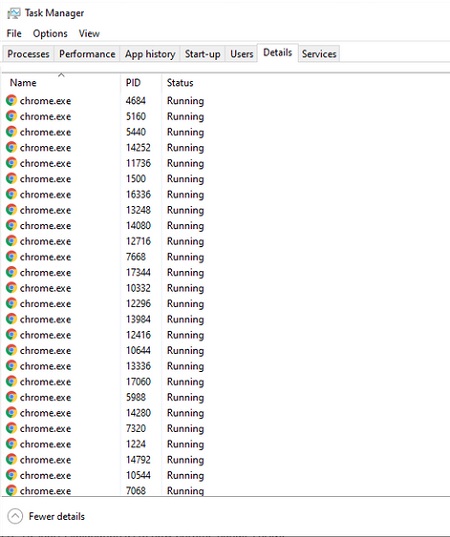Click the Chrome icon for PID 1500
450x537 pixels.
click(x=11, y=179)
